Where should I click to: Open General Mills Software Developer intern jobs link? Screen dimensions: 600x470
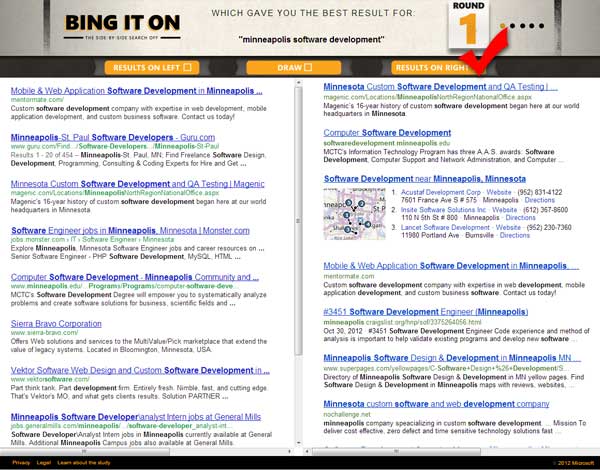[x=136, y=417]
